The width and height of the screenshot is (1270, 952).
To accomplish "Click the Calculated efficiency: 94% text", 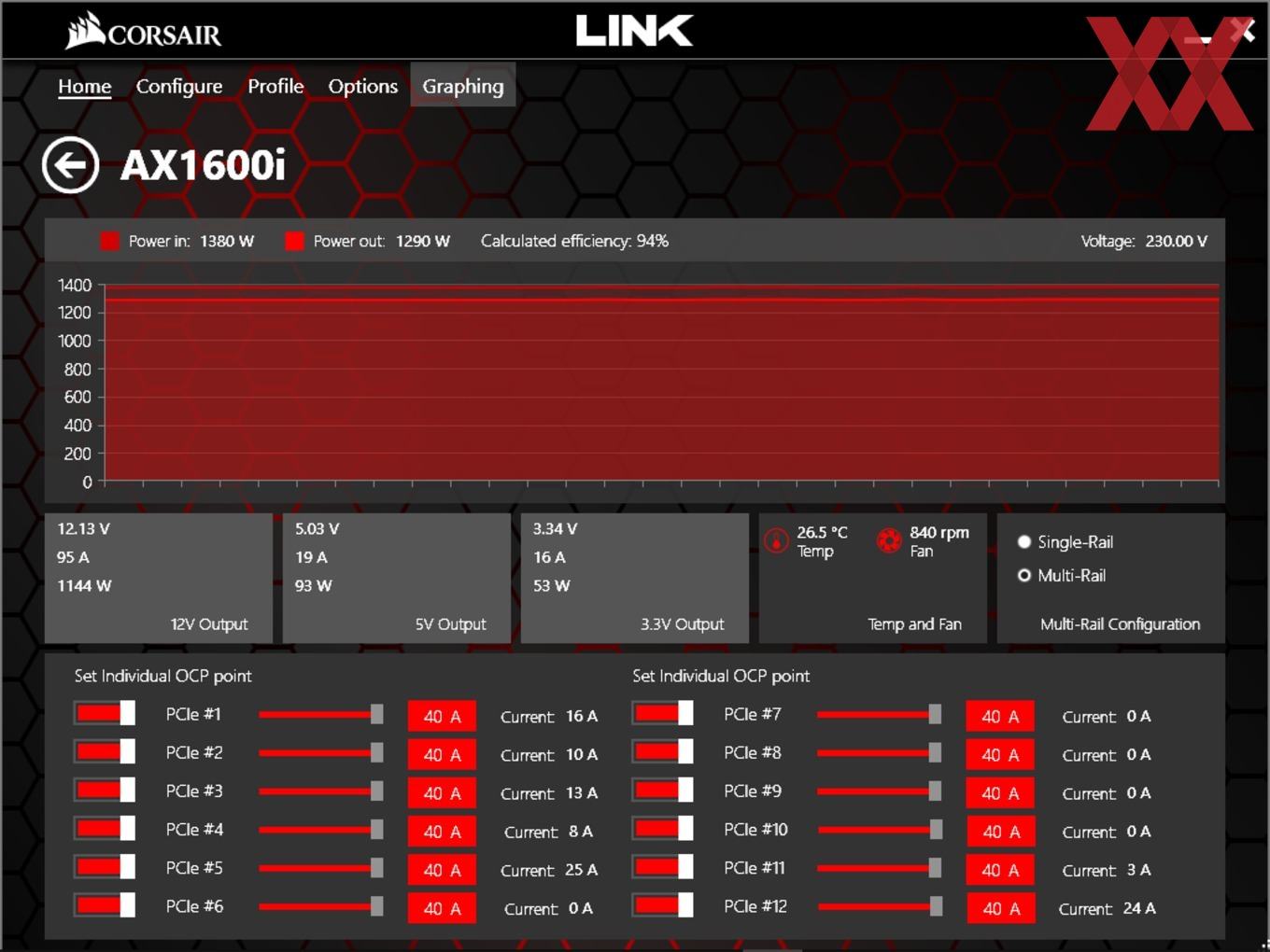I will coord(574,241).
